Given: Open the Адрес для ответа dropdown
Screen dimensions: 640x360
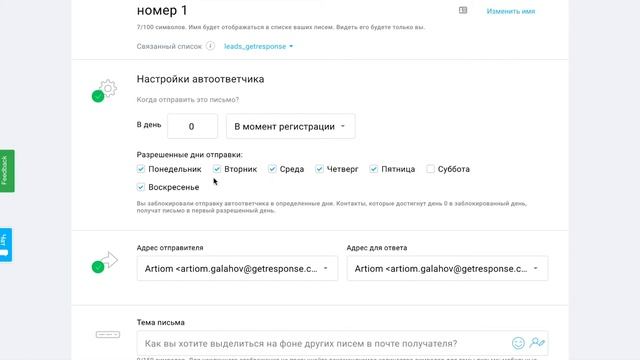Looking at the screenshot, I should [x=447, y=269].
